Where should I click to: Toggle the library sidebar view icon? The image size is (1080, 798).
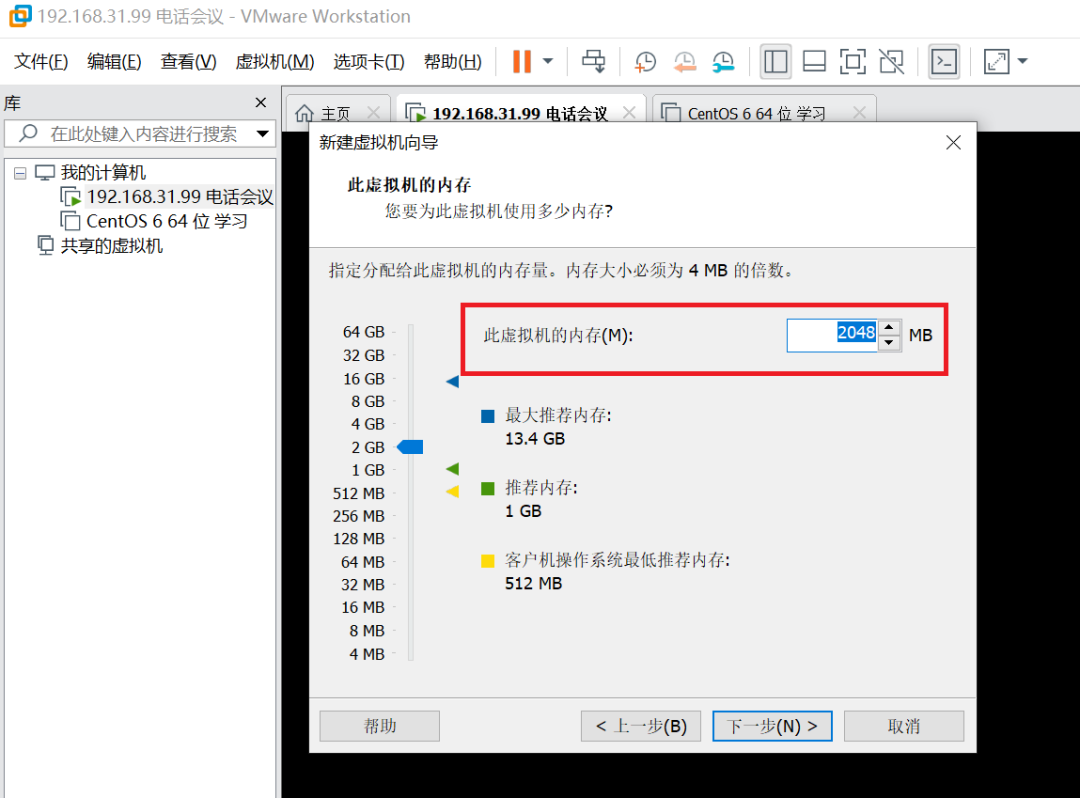(776, 61)
